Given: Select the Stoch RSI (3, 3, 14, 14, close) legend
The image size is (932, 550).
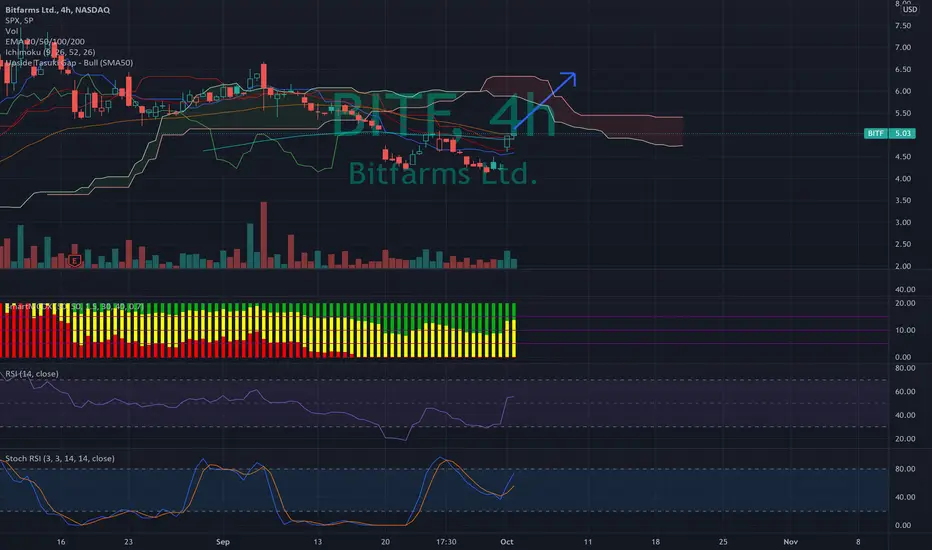Looking at the screenshot, I should 60,458.
